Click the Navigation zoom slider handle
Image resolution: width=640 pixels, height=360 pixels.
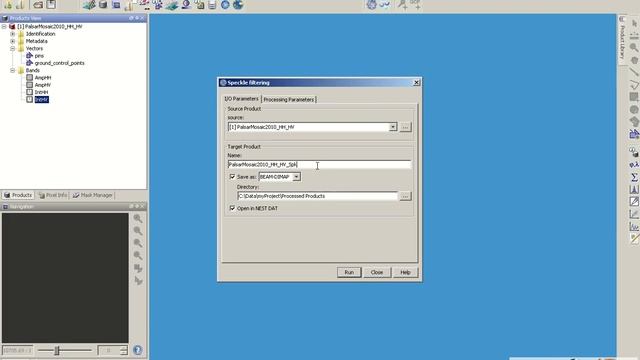pos(57,350)
